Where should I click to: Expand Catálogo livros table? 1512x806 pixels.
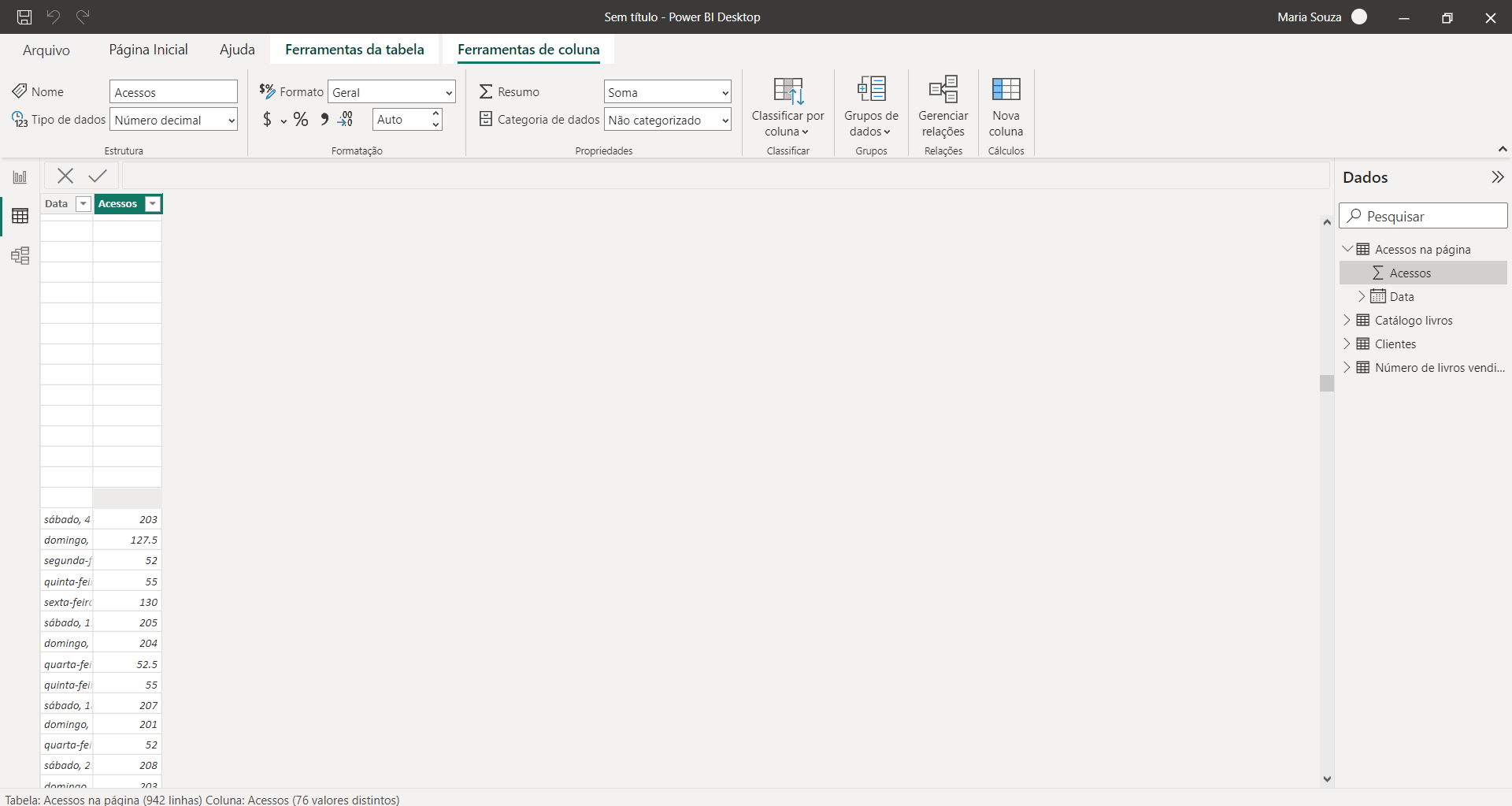[1347, 320]
